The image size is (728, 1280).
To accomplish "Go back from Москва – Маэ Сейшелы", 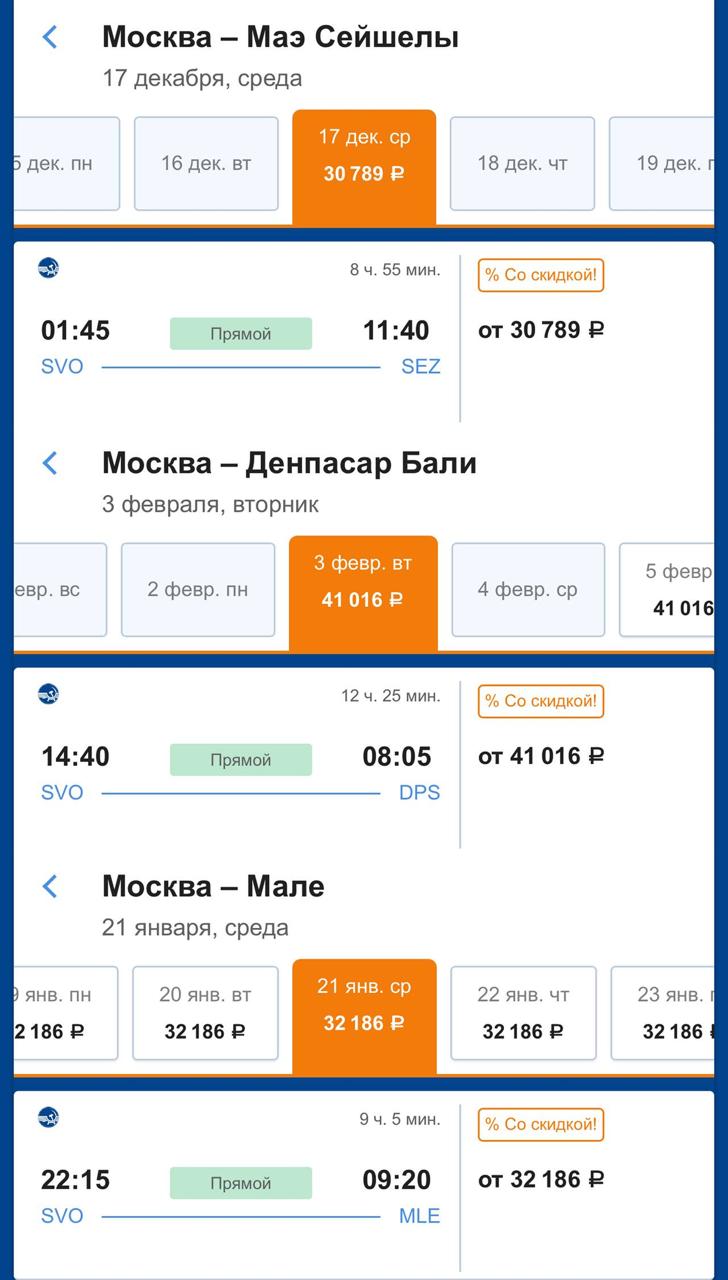I will pos(50,38).
